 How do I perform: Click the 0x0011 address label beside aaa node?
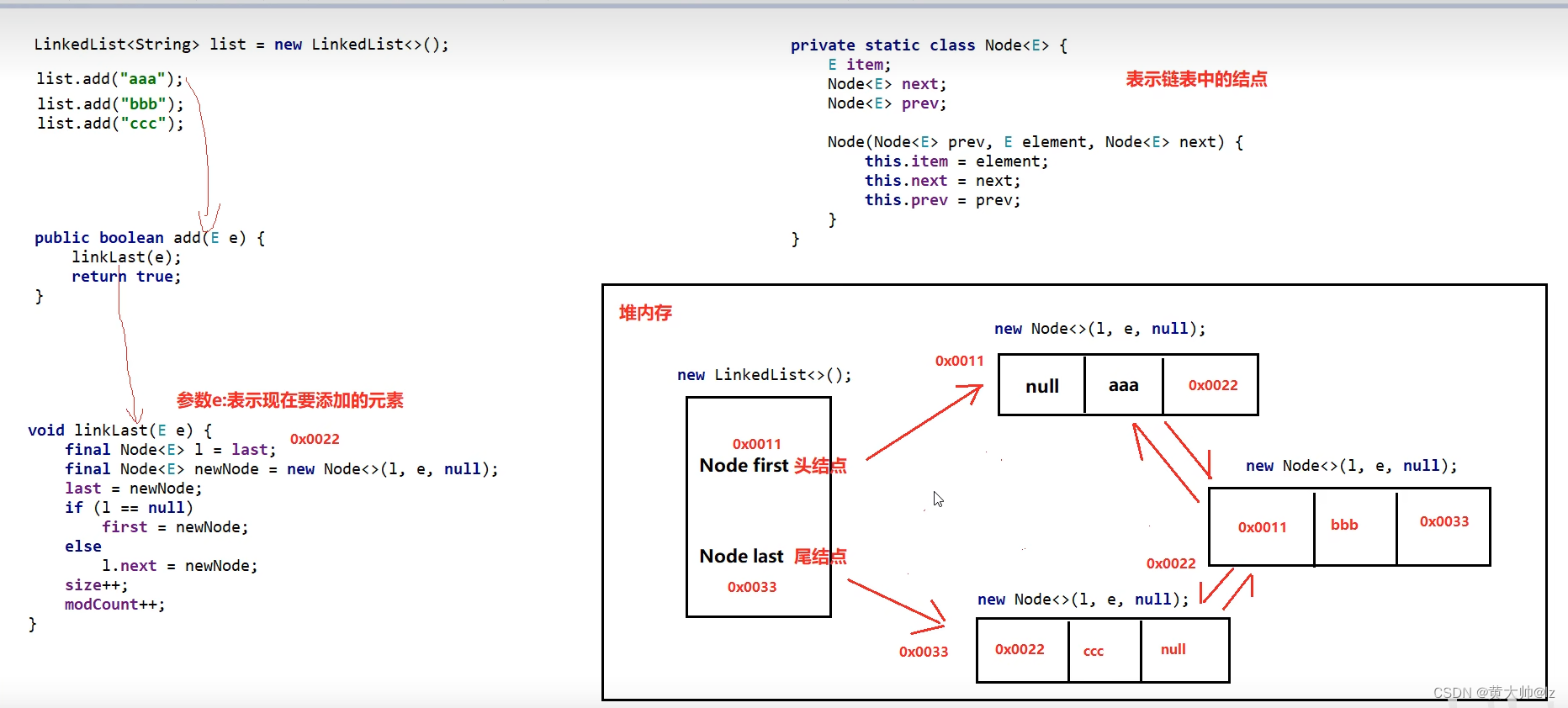tap(959, 361)
